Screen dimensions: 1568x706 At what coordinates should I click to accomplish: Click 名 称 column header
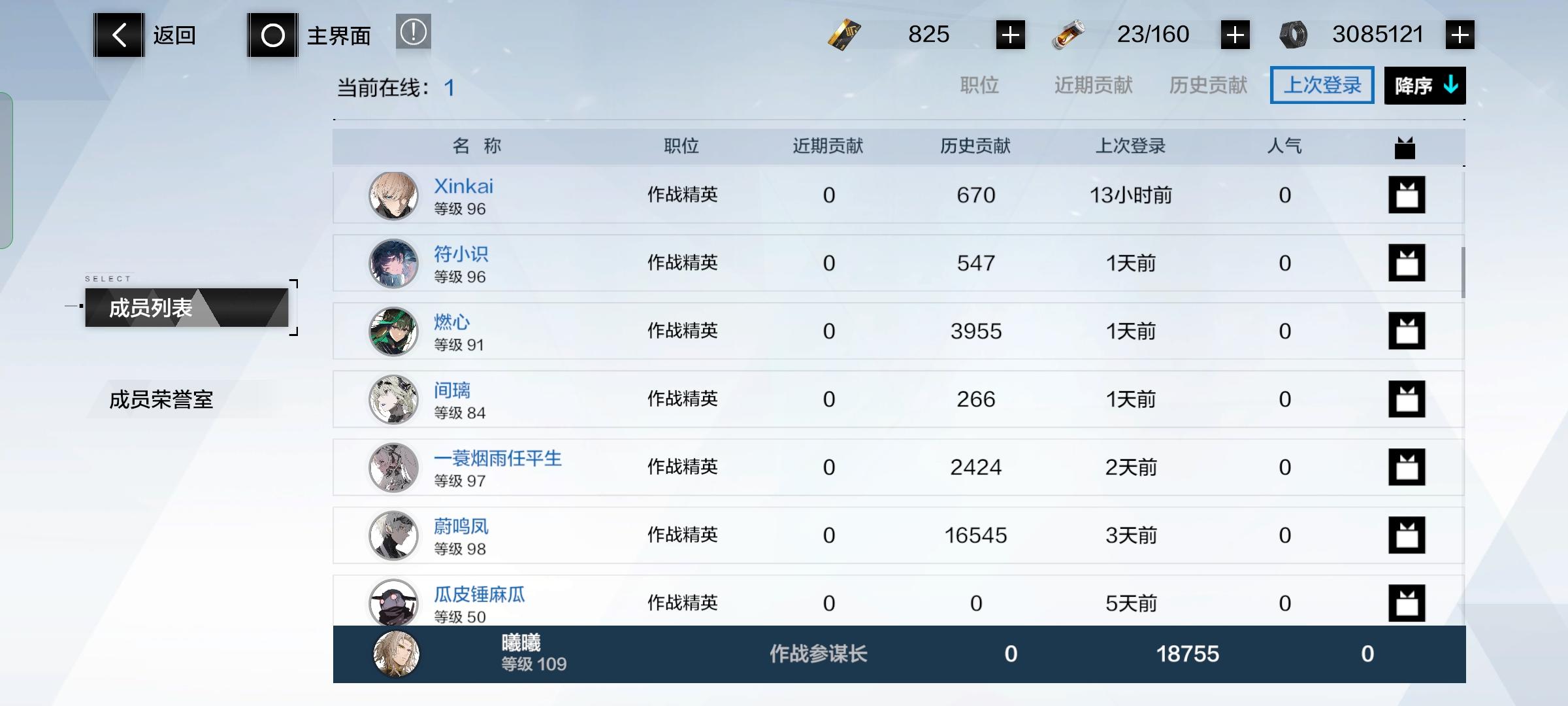tap(477, 146)
